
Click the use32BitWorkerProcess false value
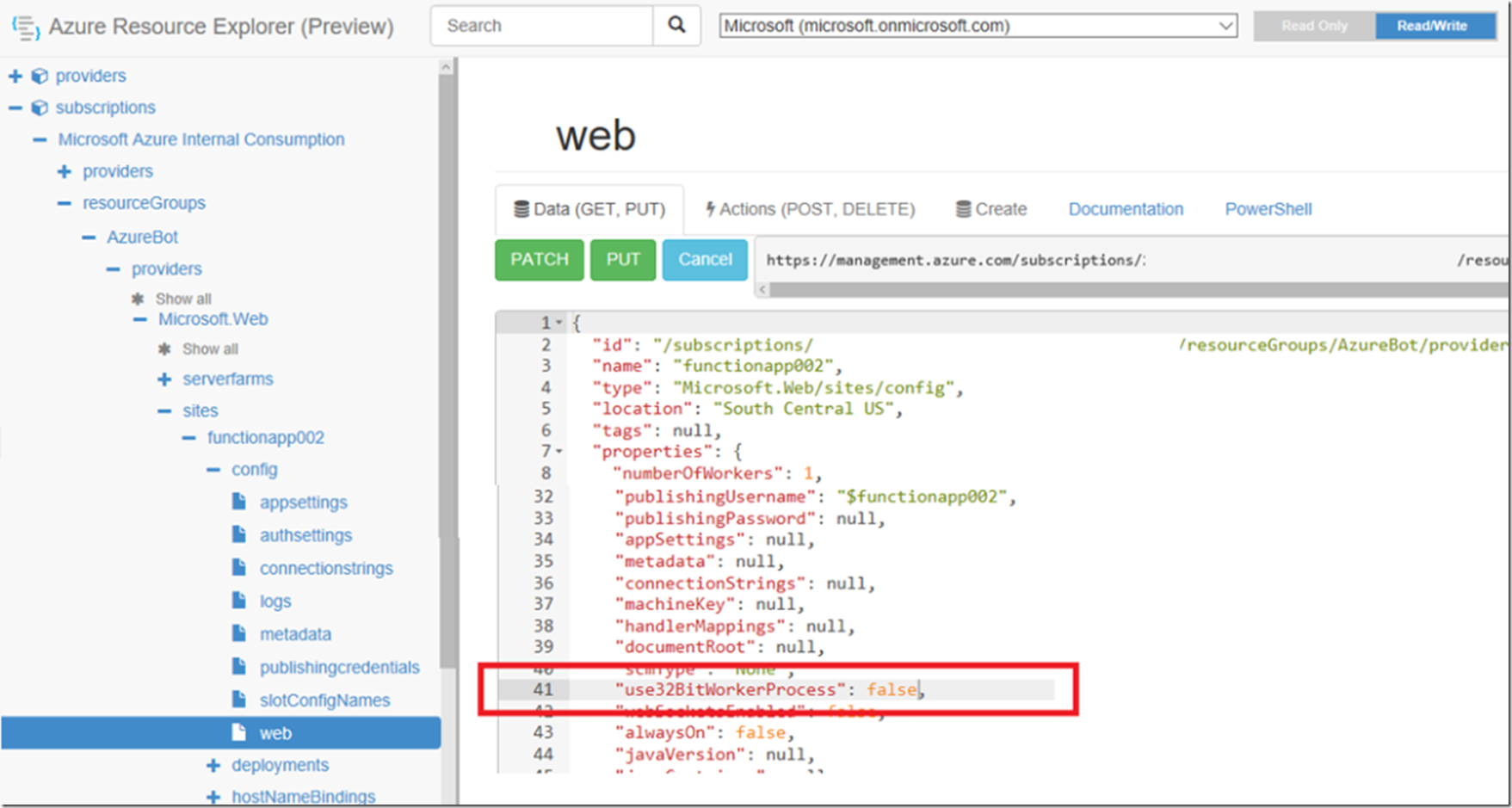coord(892,689)
